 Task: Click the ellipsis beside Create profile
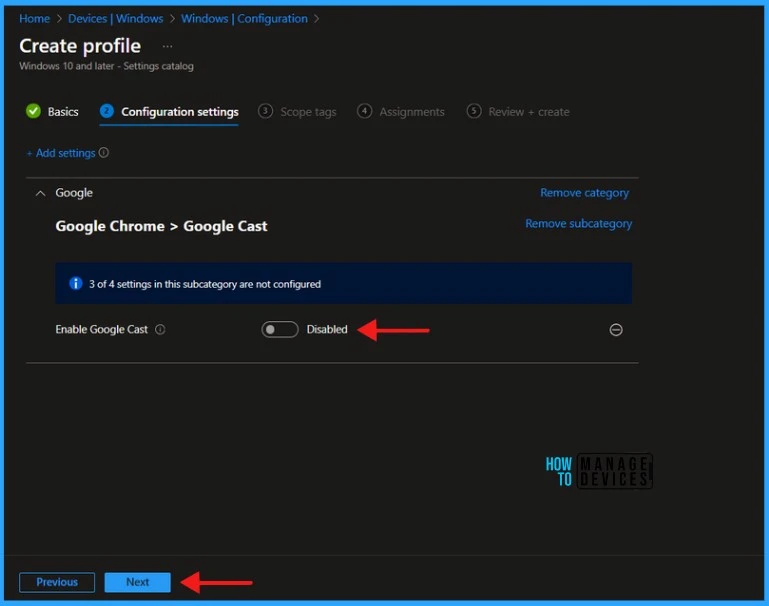click(167, 46)
